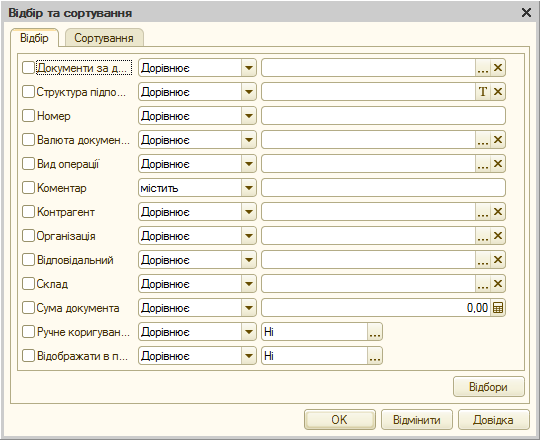This screenshot has height=440, width=540.
Task: Clear the Документи за д... value field
Action: (498, 68)
